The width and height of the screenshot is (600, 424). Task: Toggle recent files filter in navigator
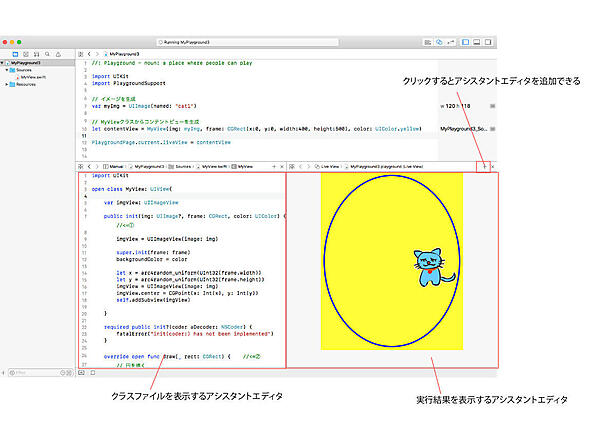pos(63,373)
